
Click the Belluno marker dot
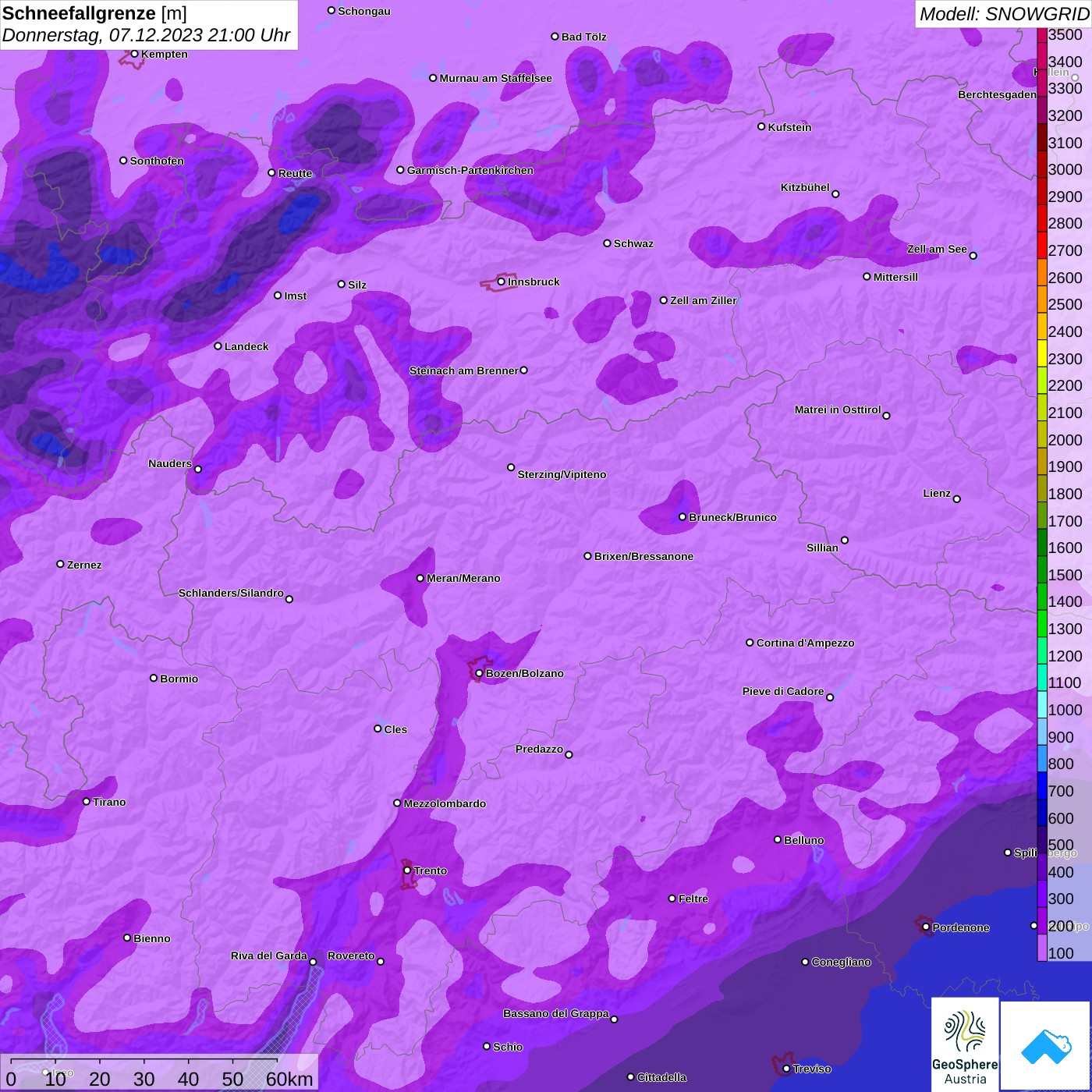pos(777,839)
